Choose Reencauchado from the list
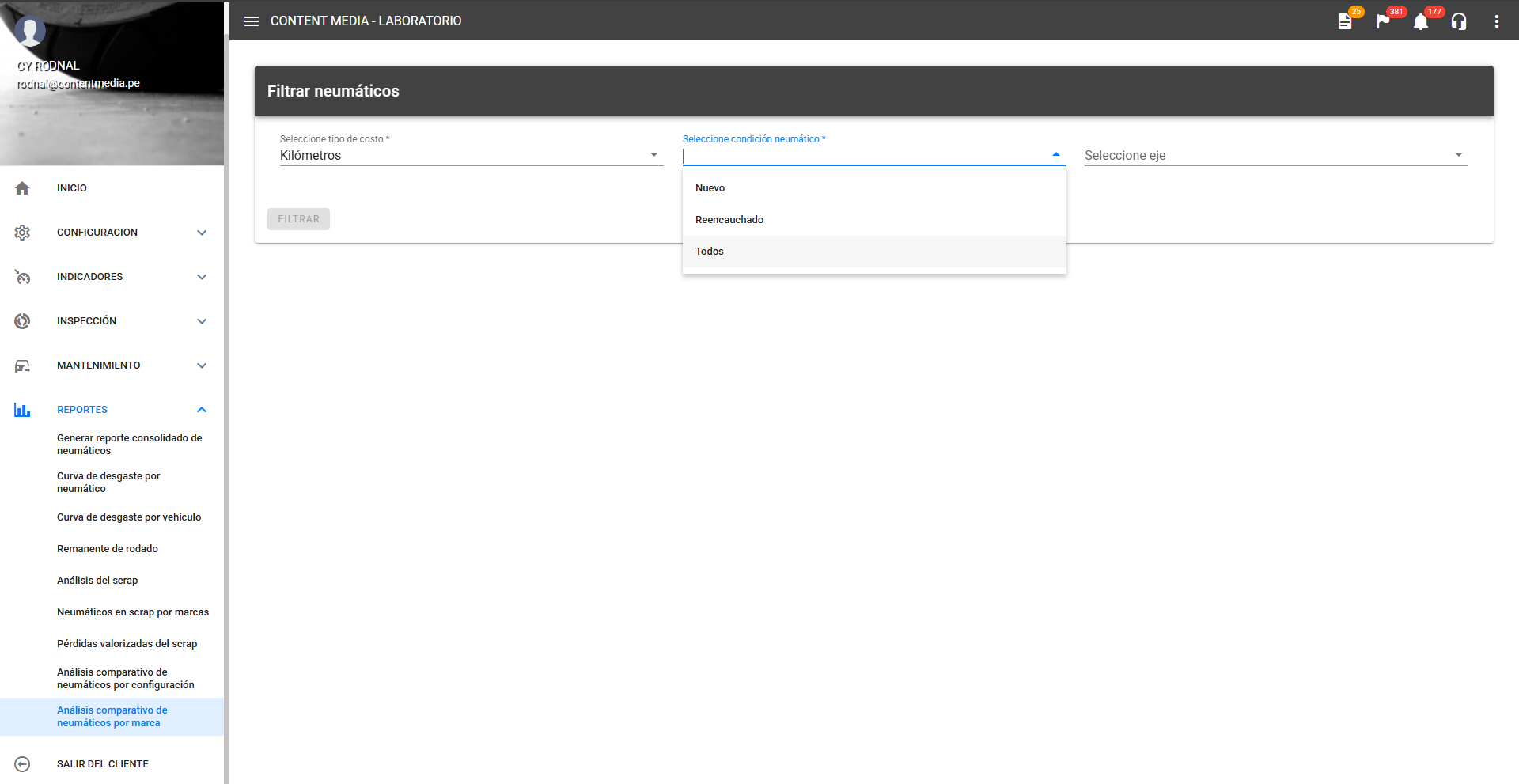 coord(729,220)
